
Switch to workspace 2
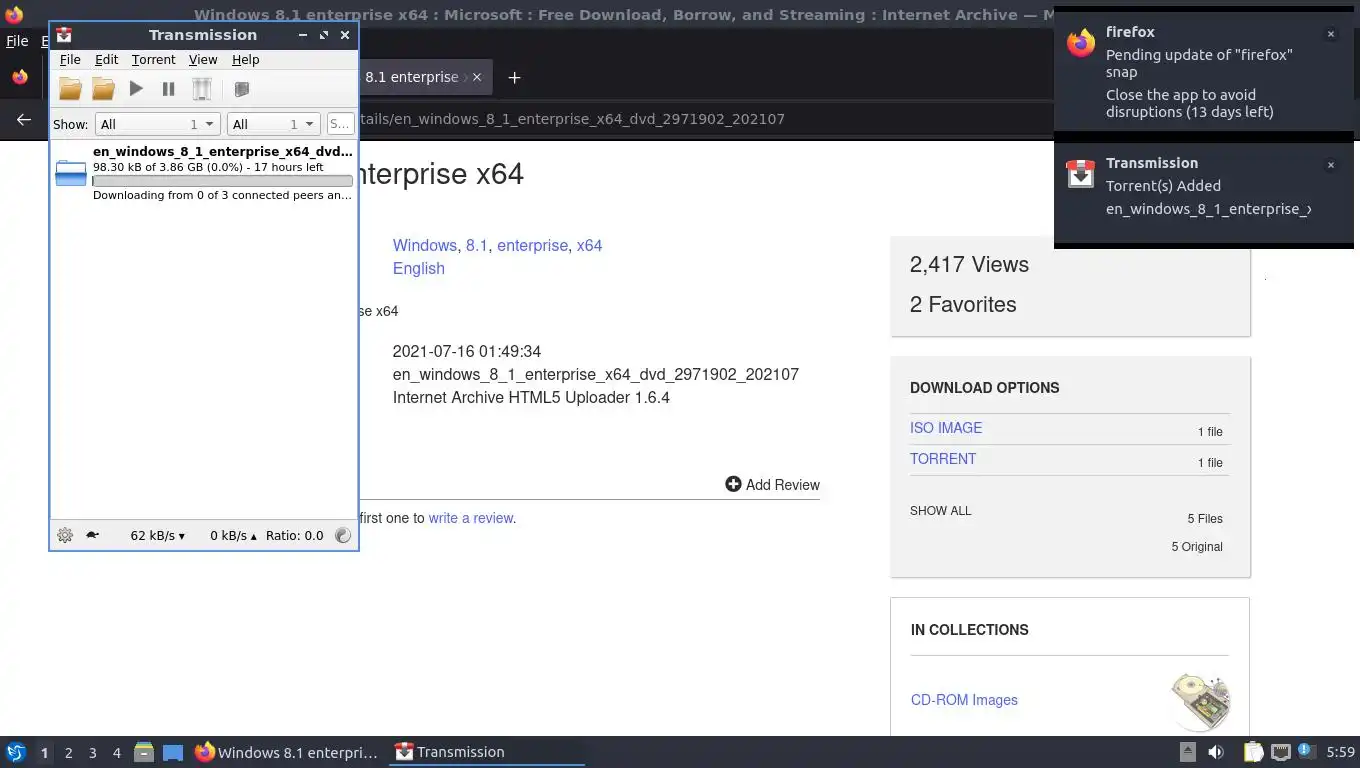[68, 753]
